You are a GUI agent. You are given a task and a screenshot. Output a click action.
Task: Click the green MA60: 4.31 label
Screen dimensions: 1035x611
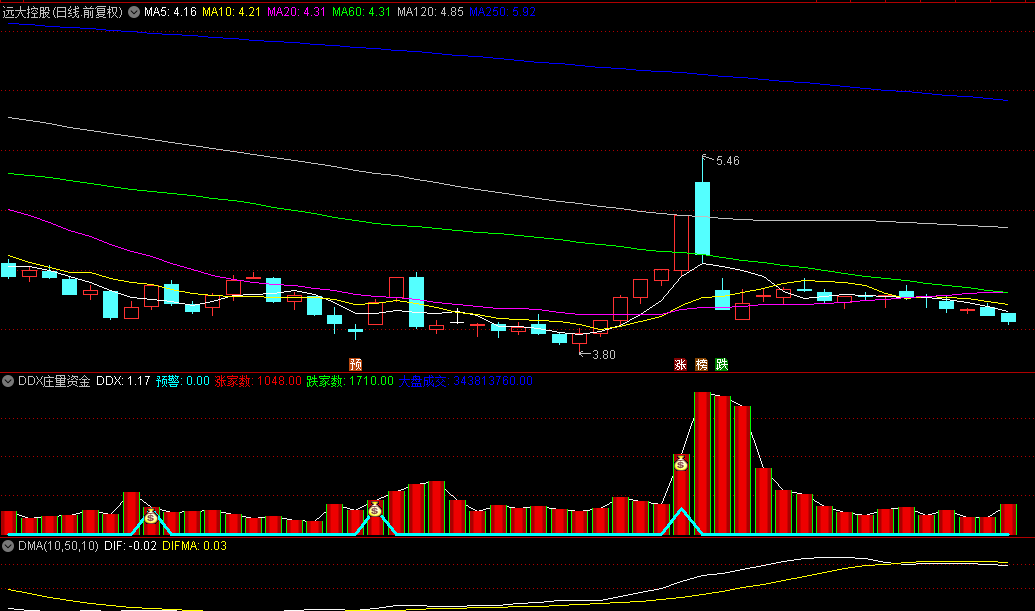[x=361, y=12]
